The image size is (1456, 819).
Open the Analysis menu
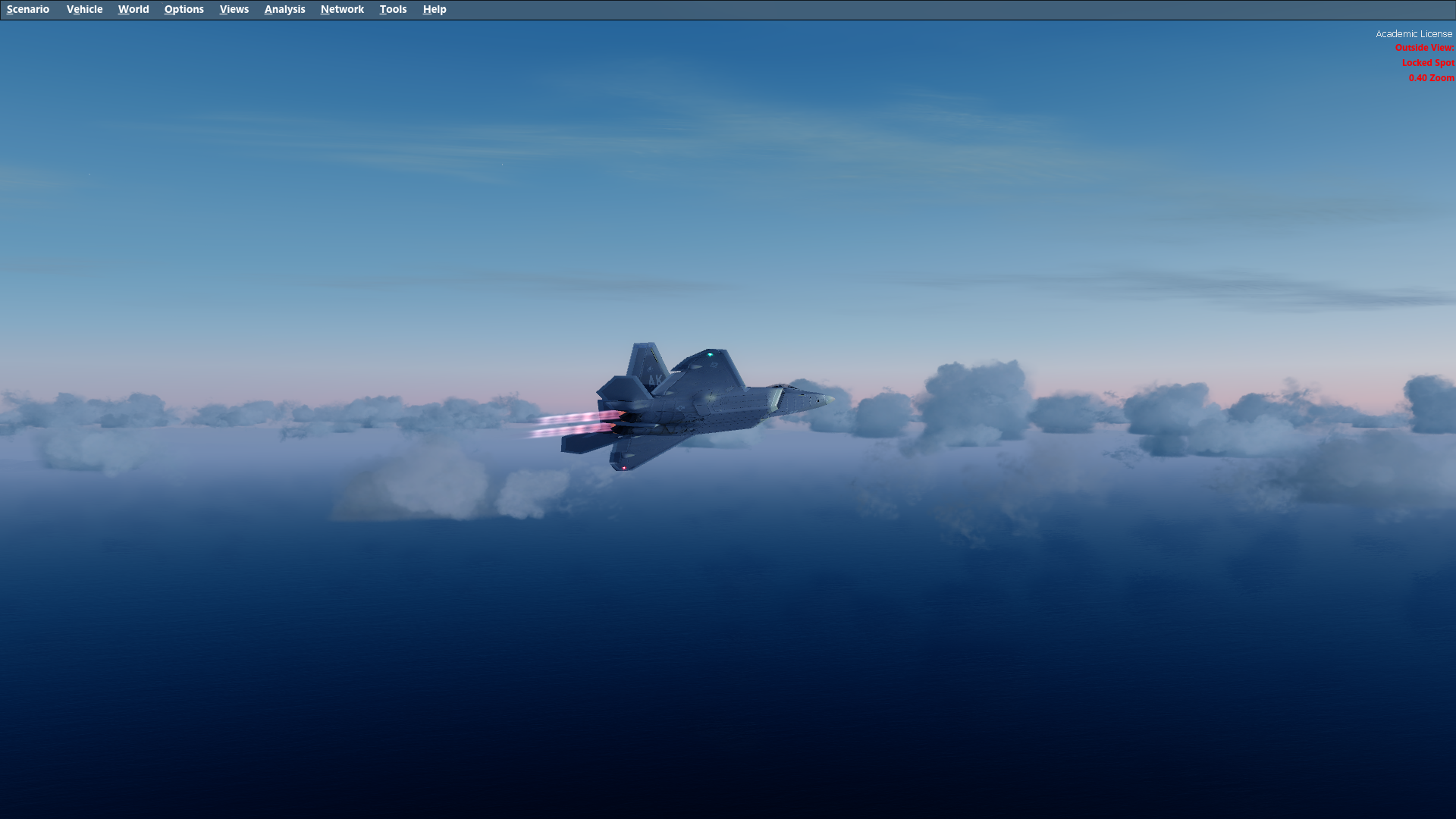(284, 9)
